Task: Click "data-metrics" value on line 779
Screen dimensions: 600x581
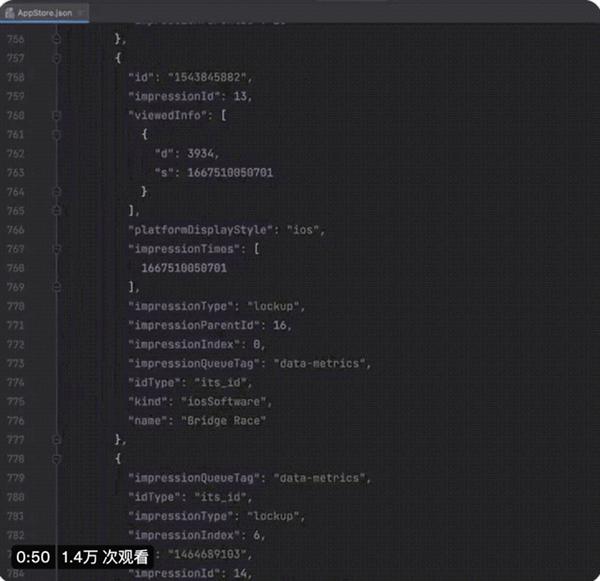Action: [x=320, y=478]
